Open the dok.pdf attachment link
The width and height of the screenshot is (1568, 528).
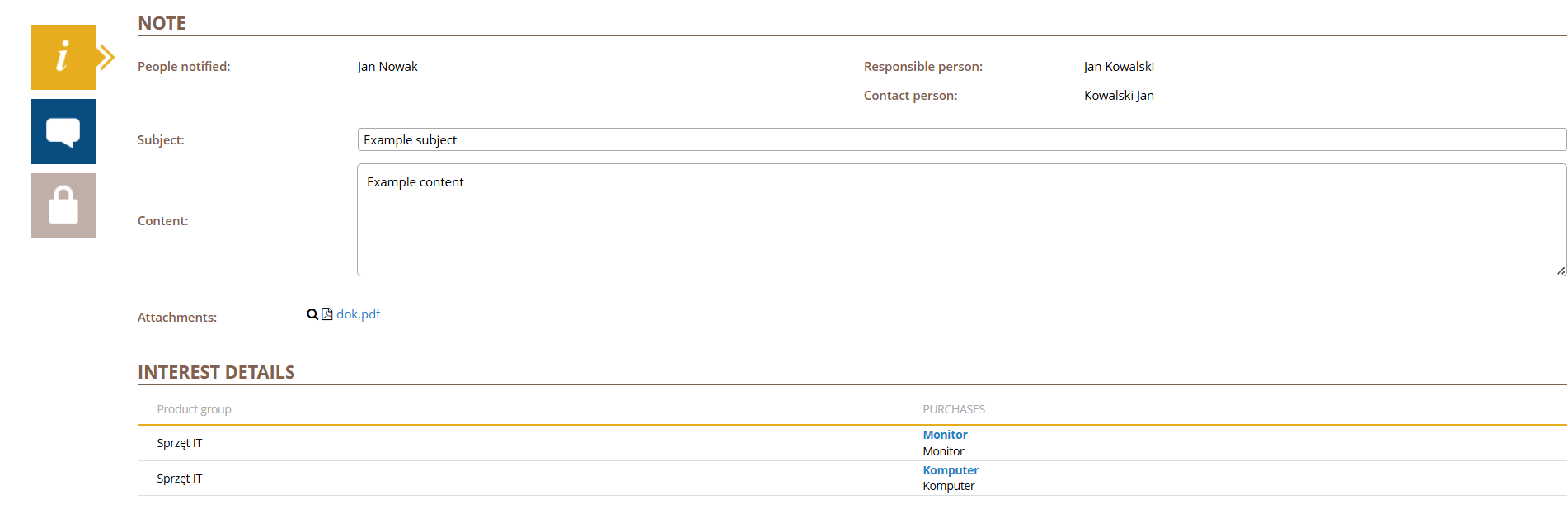click(x=359, y=314)
